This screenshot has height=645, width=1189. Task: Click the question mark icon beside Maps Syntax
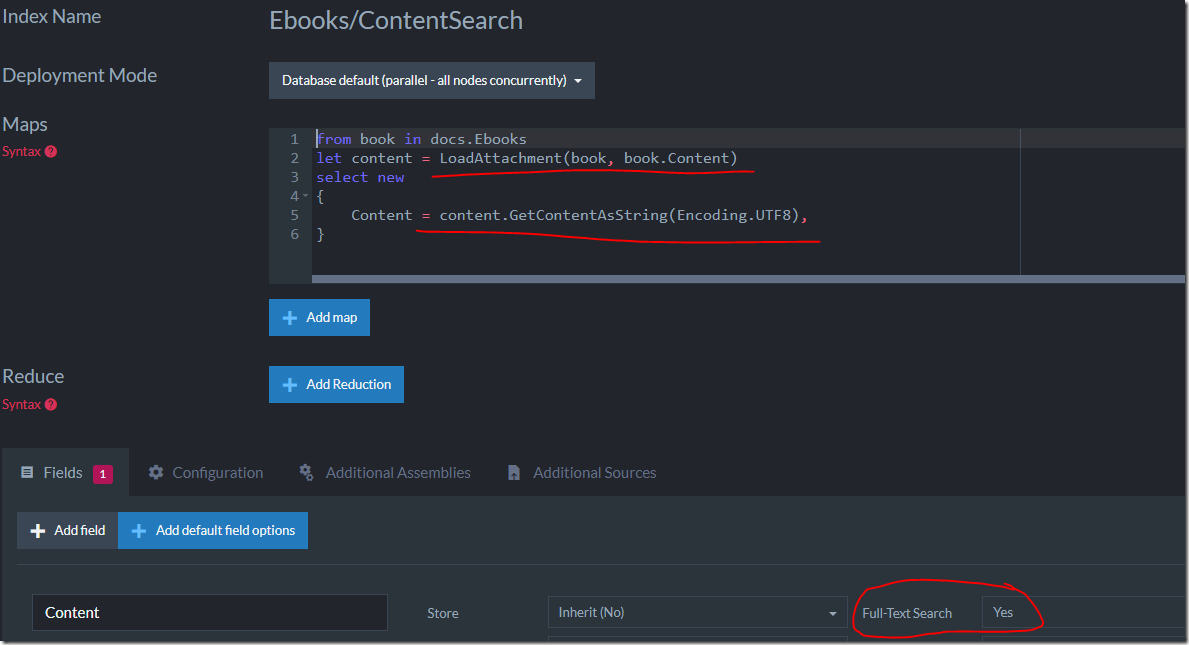pos(51,152)
